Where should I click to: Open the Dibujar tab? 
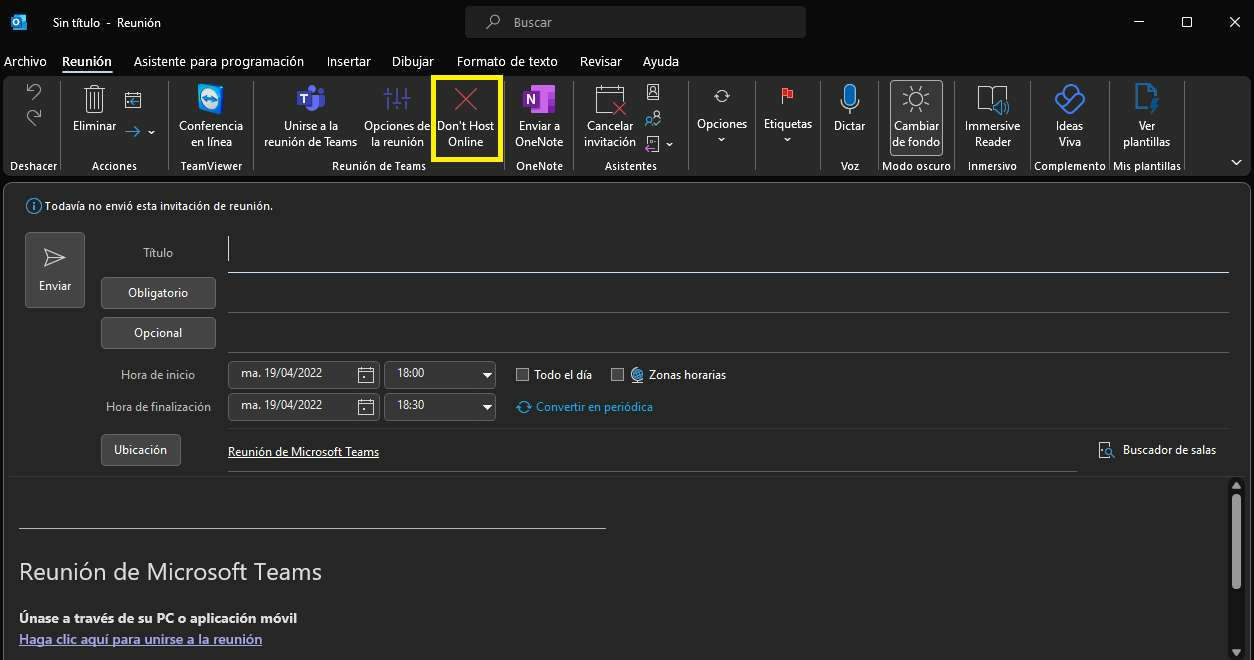413,61
